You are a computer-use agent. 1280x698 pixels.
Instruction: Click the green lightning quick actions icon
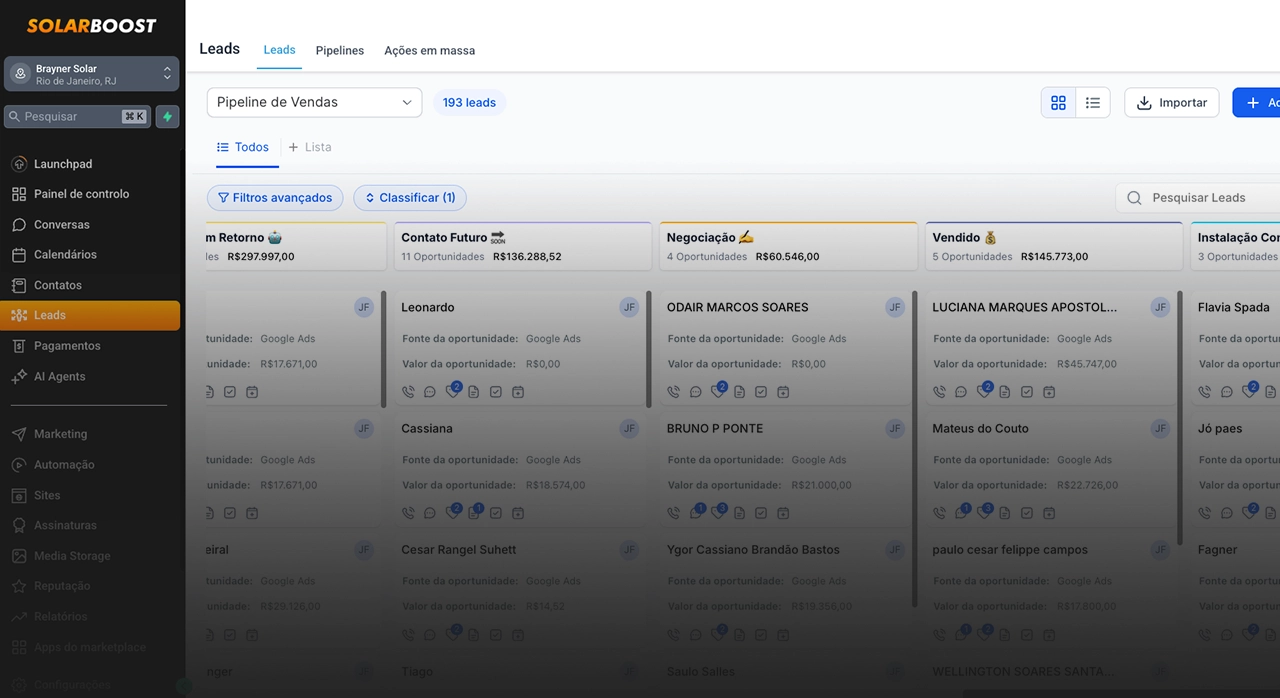(167, 117)
